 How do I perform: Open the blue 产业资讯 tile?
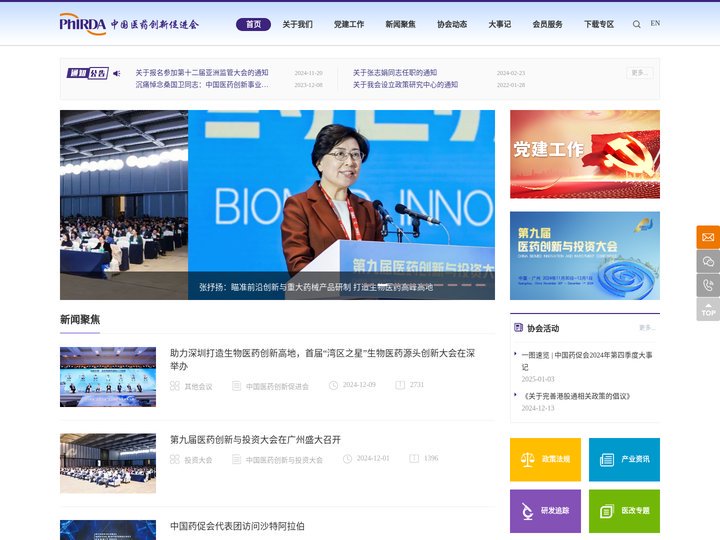(624, 459)
